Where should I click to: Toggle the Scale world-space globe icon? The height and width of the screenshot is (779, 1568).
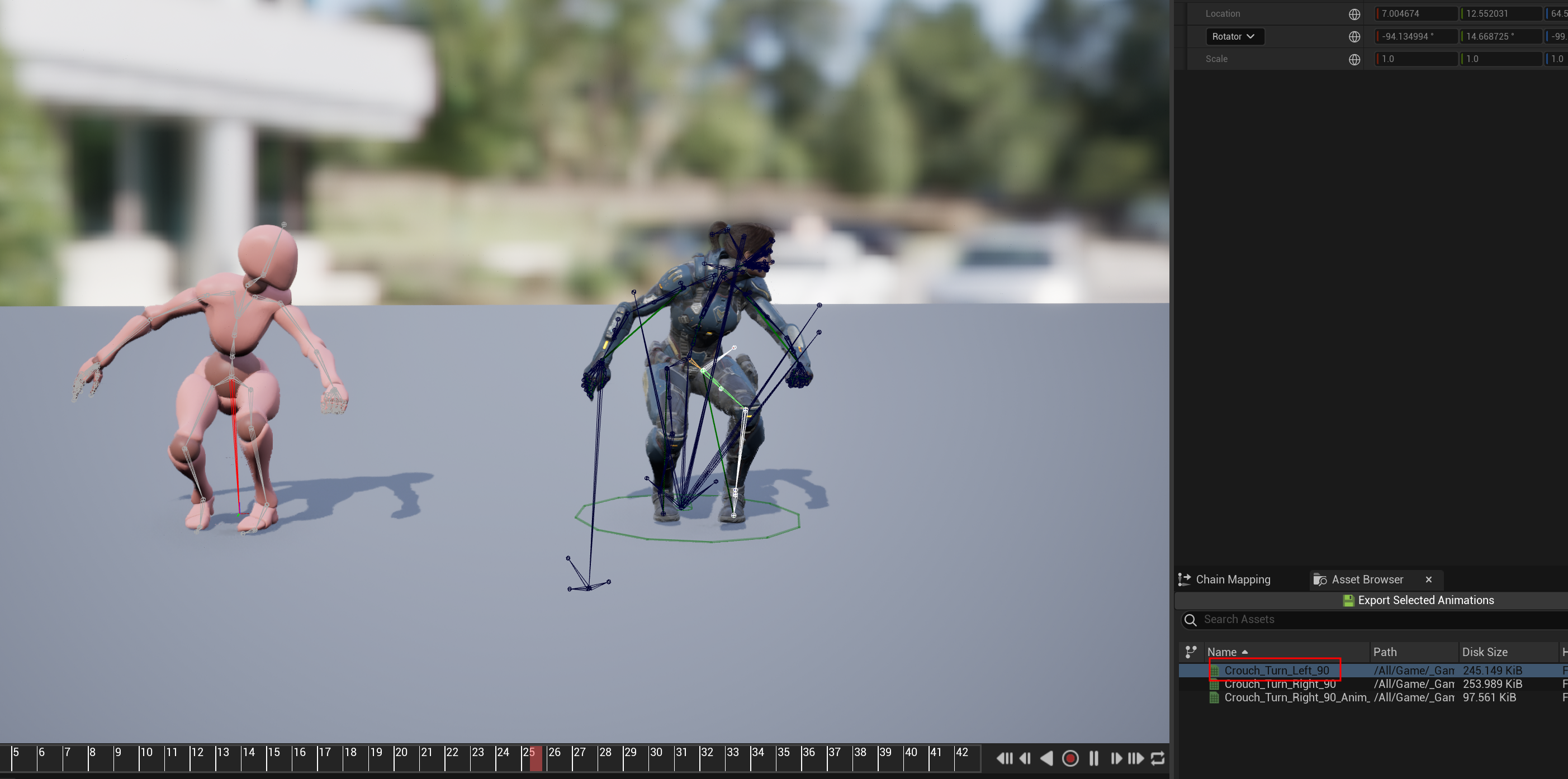pos(1354,59)
